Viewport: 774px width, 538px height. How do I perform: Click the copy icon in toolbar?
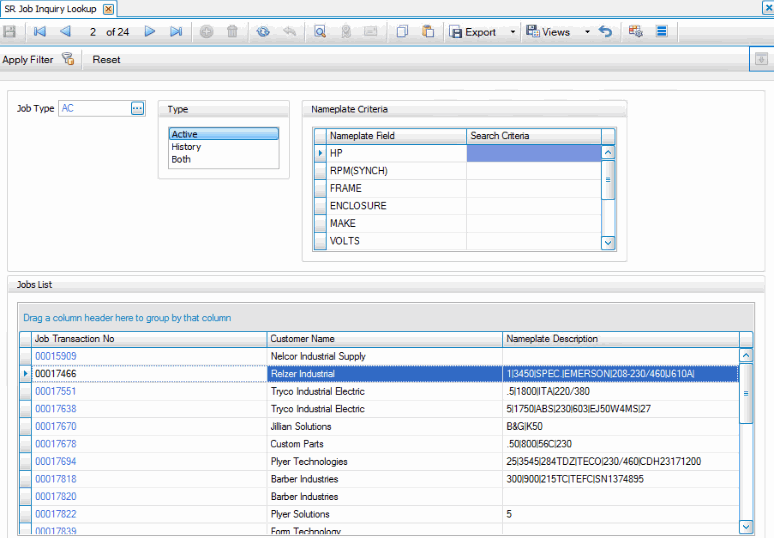pos(402,32)
